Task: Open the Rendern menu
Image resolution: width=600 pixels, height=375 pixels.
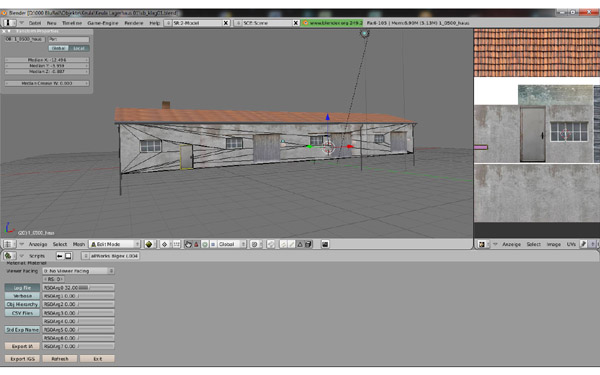Action: 134,23
